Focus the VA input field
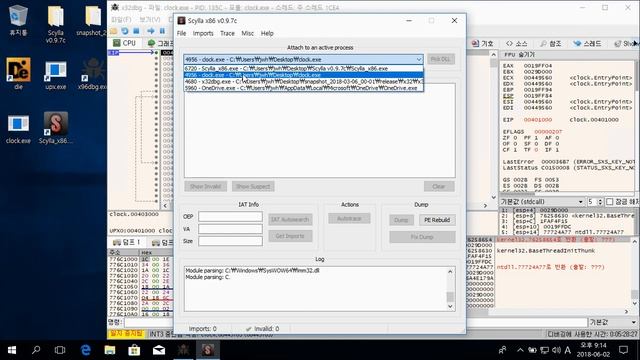640x360 pixels. 230,229
